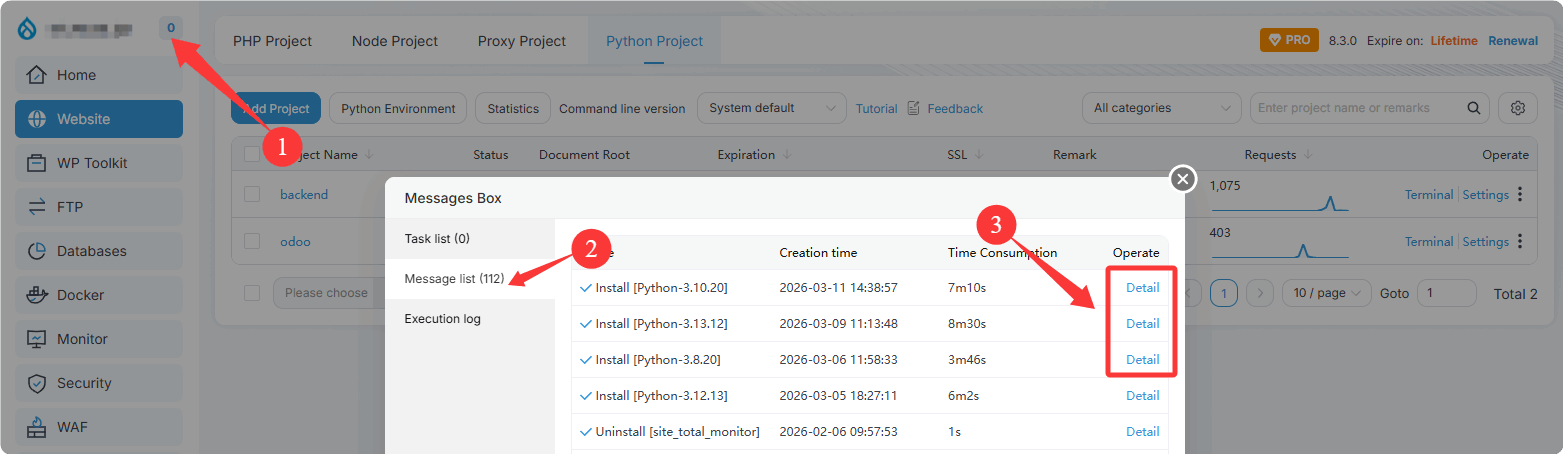
Task: Click the Python Environment button
Action: point(398,108)
